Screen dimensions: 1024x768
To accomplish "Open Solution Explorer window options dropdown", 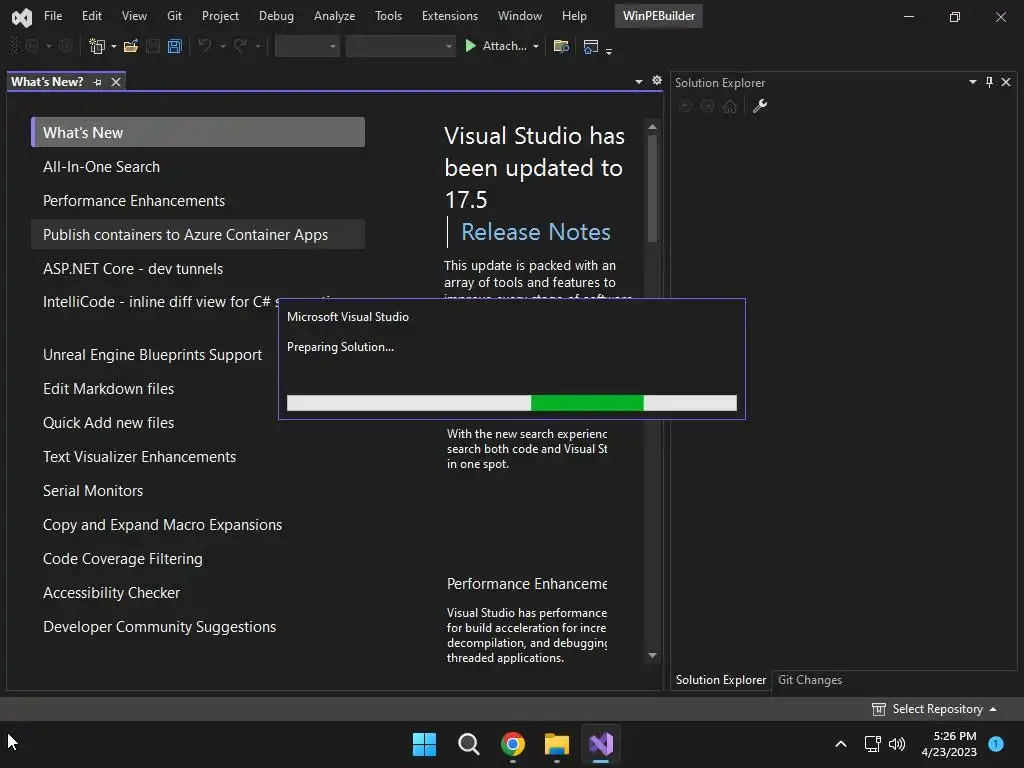I will (972, 82).
